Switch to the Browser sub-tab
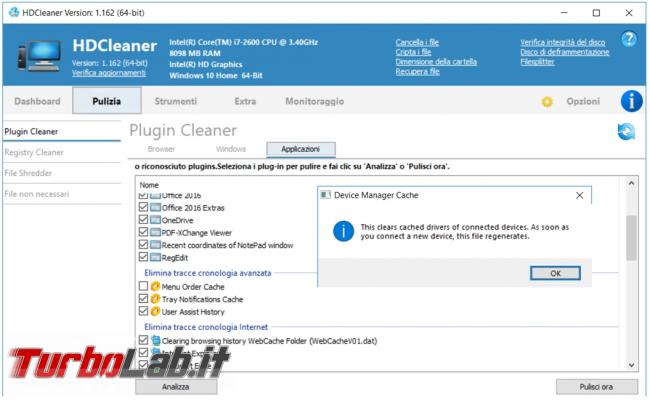The width and height of the screenshot is (650, 402). click(x=161, y=149)
